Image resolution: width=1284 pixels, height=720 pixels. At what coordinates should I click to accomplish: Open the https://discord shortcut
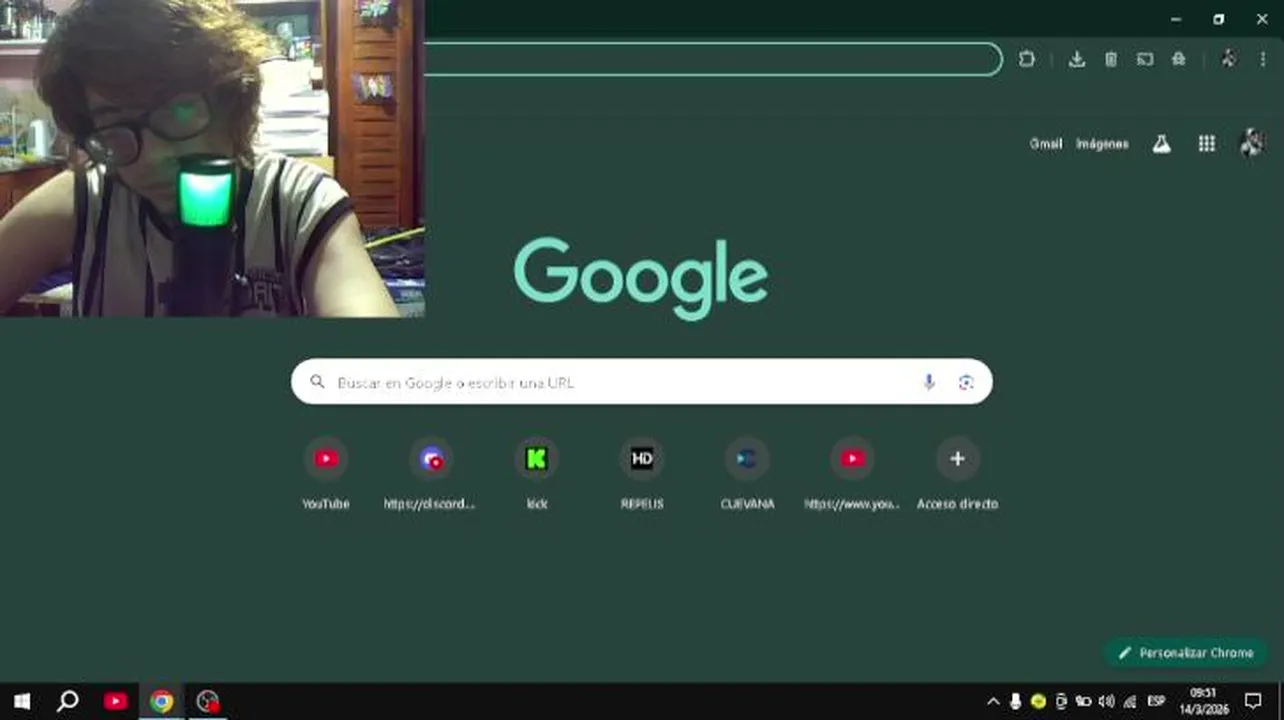(x=431, y=474)
